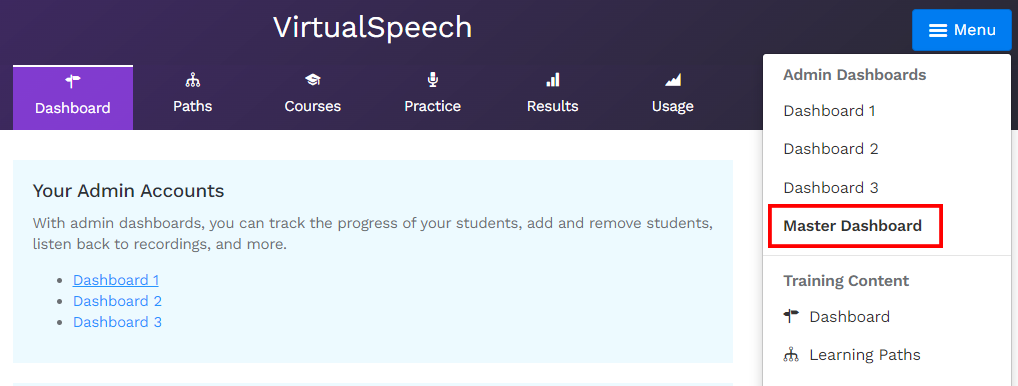The image size is (1018, 386).
Task: Collapse the blue Menu dropdown button
Action: [962, 30]
